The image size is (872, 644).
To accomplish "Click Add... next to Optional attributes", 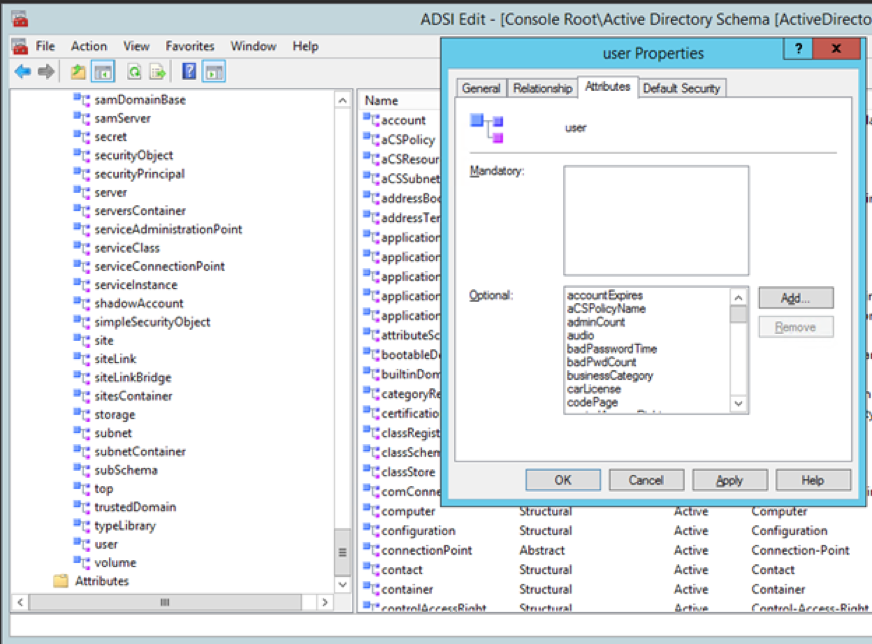I will (x=796, y=298).
